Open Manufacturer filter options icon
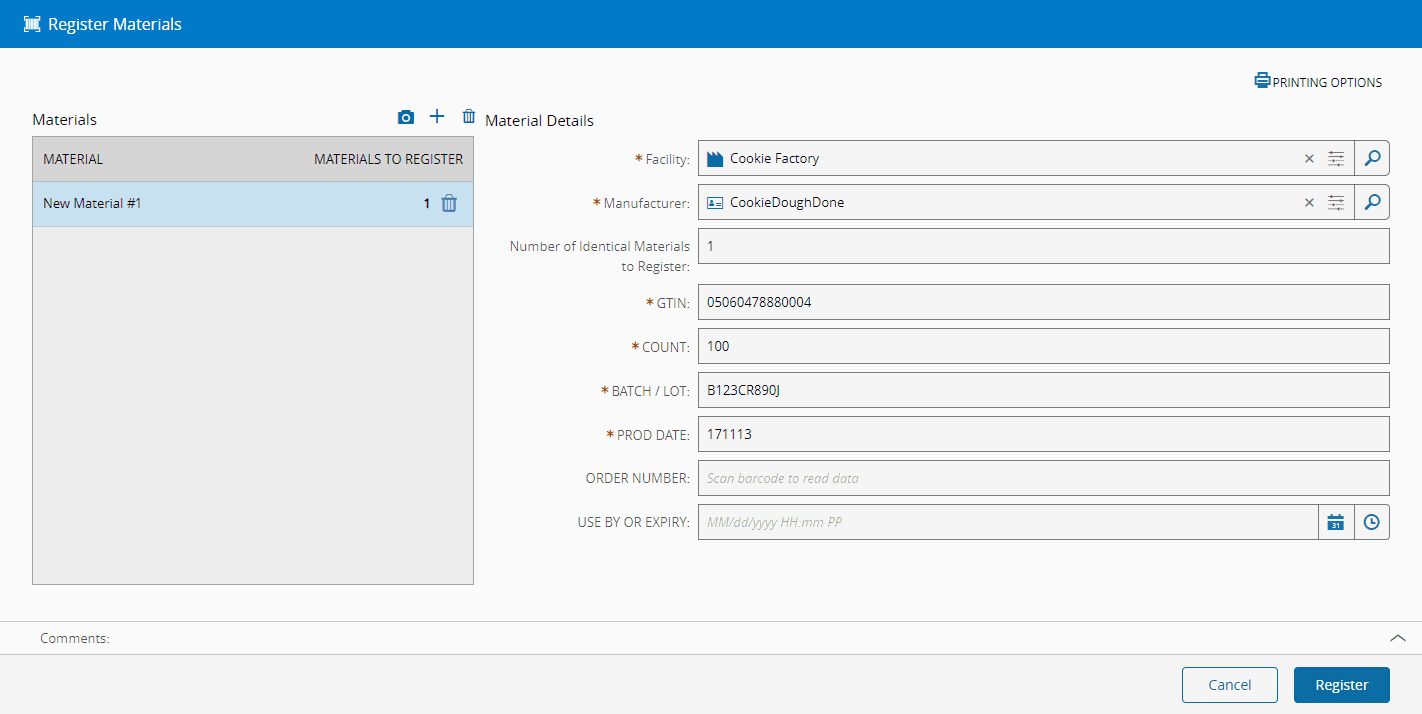 1336,203
